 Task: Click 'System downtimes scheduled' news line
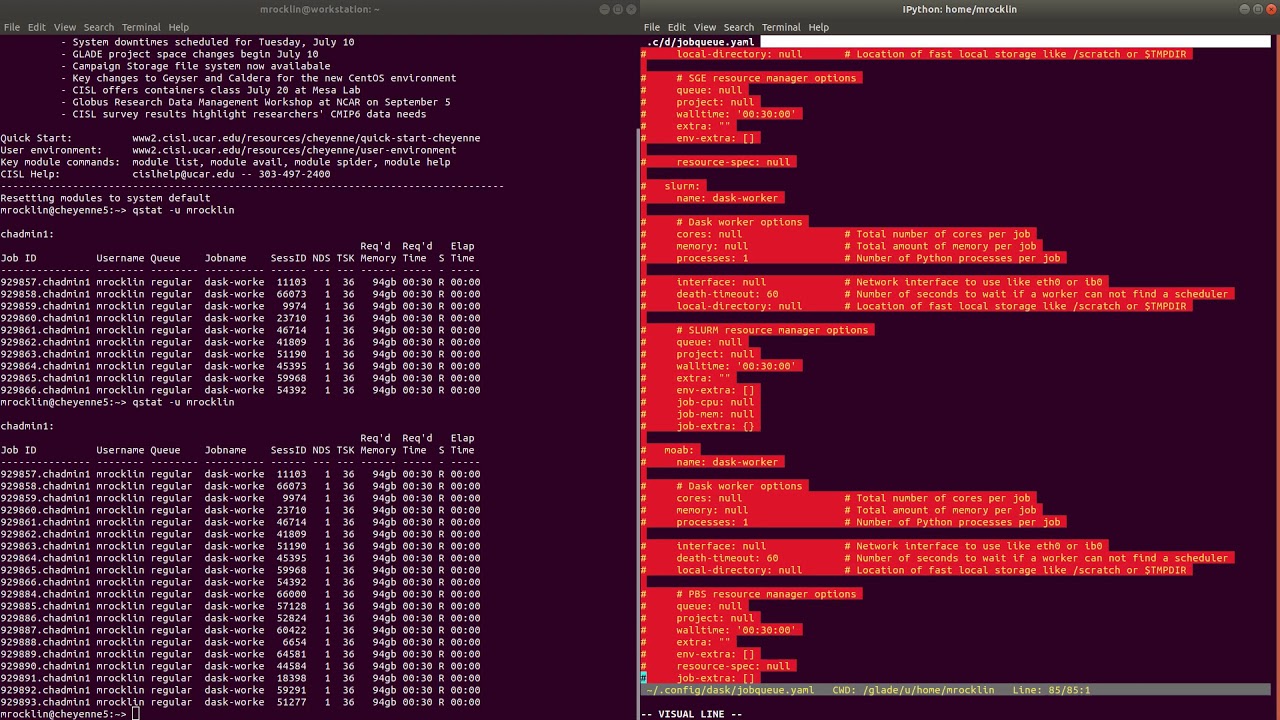pos(207,42)
